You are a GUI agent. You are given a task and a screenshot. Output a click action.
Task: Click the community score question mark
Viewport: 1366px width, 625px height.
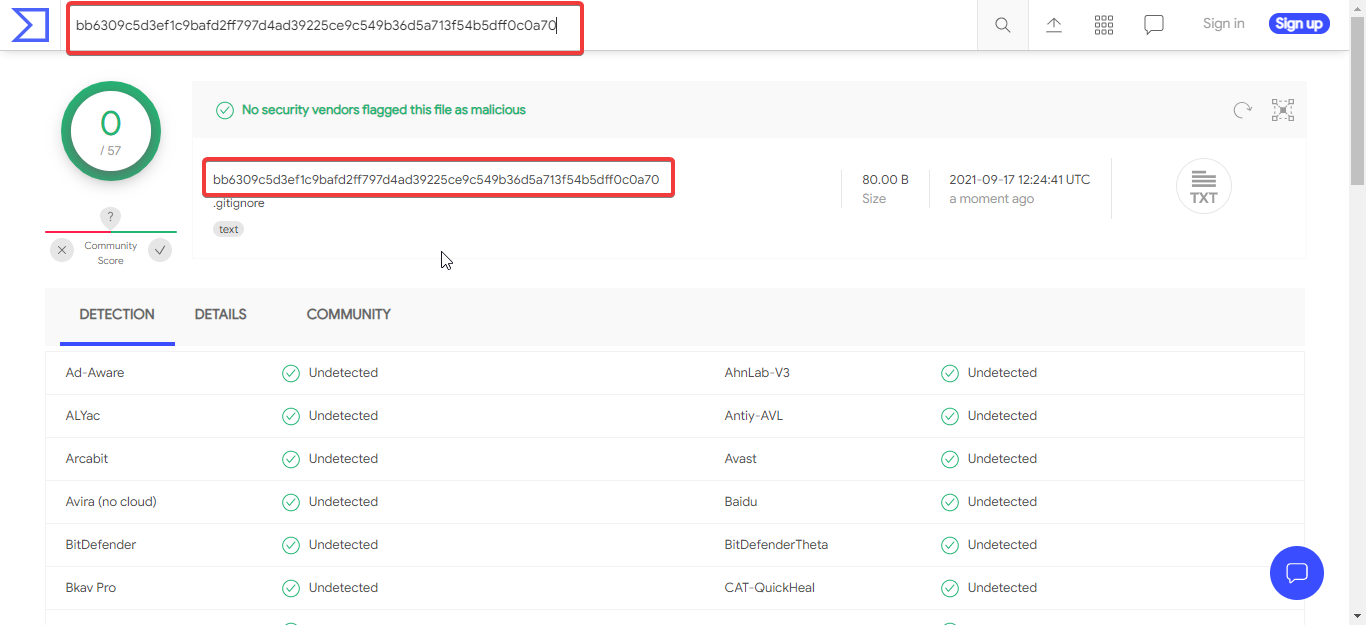coord(111,217)
